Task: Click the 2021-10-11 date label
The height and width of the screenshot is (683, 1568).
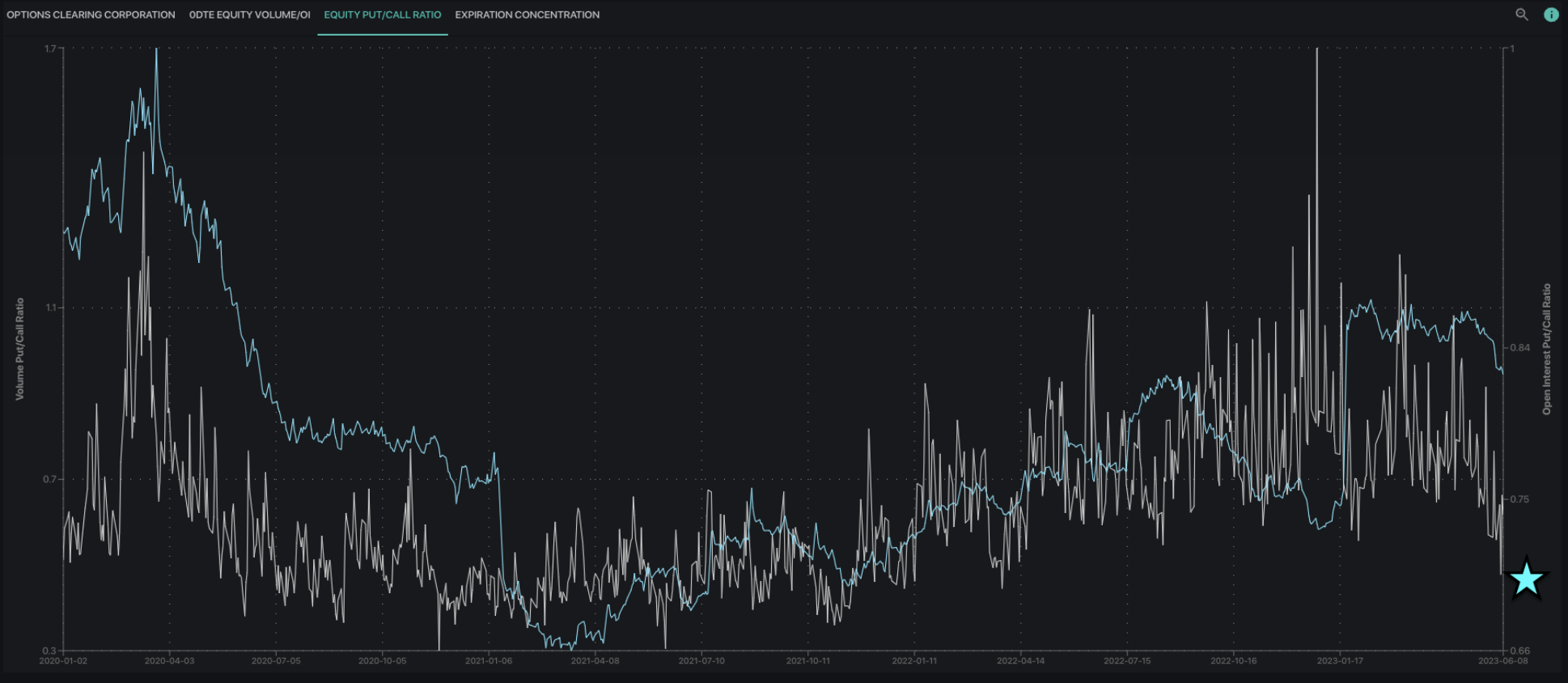Action: [808, 661]
